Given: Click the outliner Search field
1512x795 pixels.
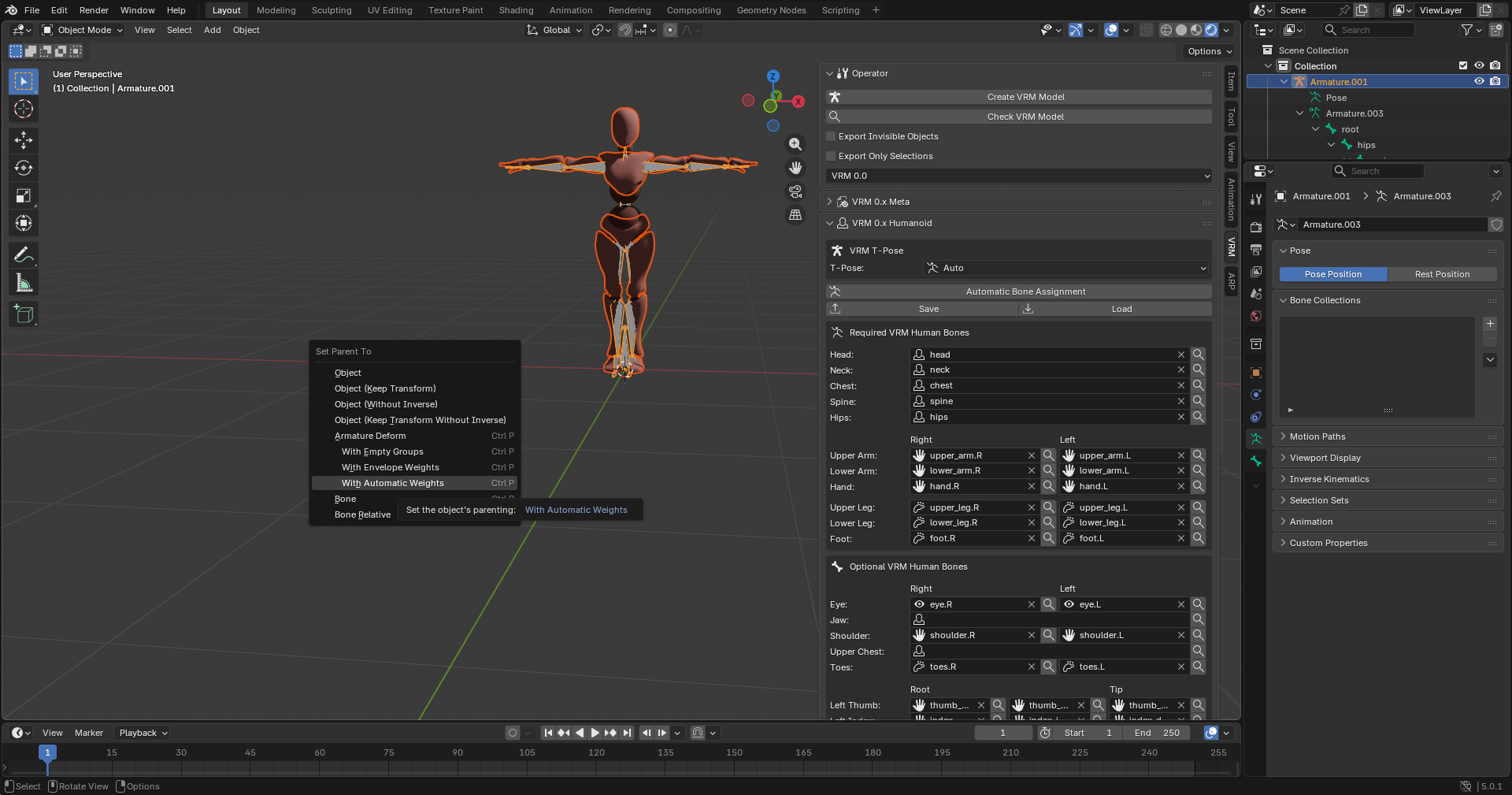Looking at the screenshot, I should [x=1369, y=30].
